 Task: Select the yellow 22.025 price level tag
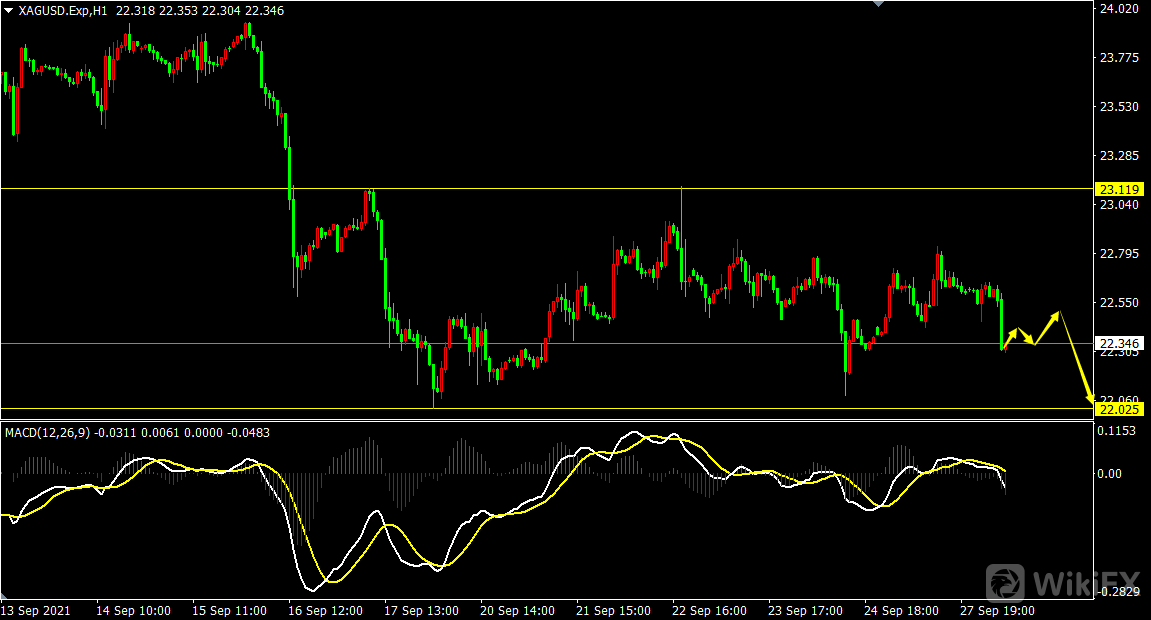[x=1118, y=409]
